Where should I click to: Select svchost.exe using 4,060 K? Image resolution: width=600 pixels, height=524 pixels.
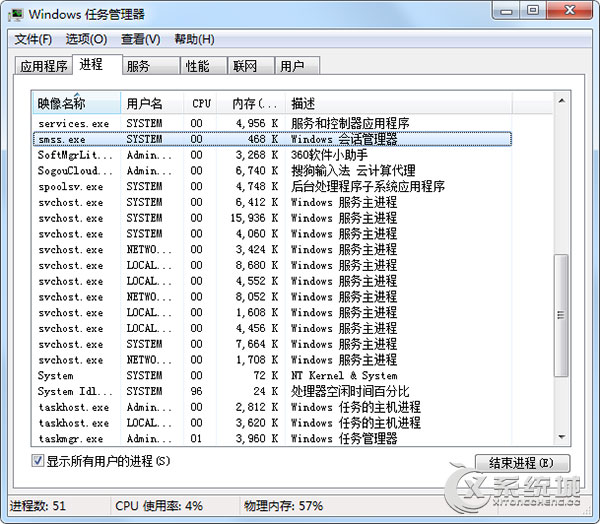(272, 233)
